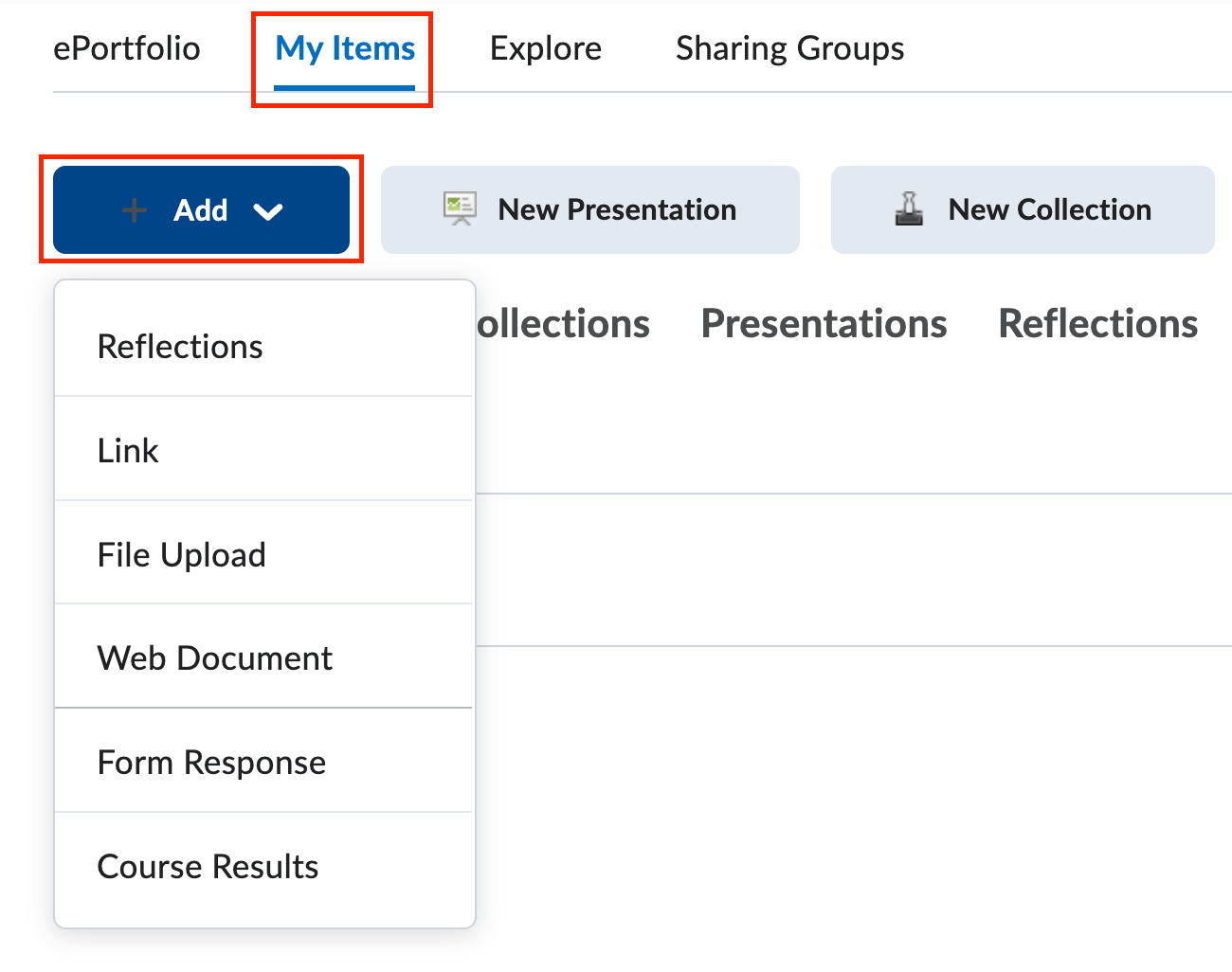Open the Add dropdown chevron arrow

click(270, 212)
